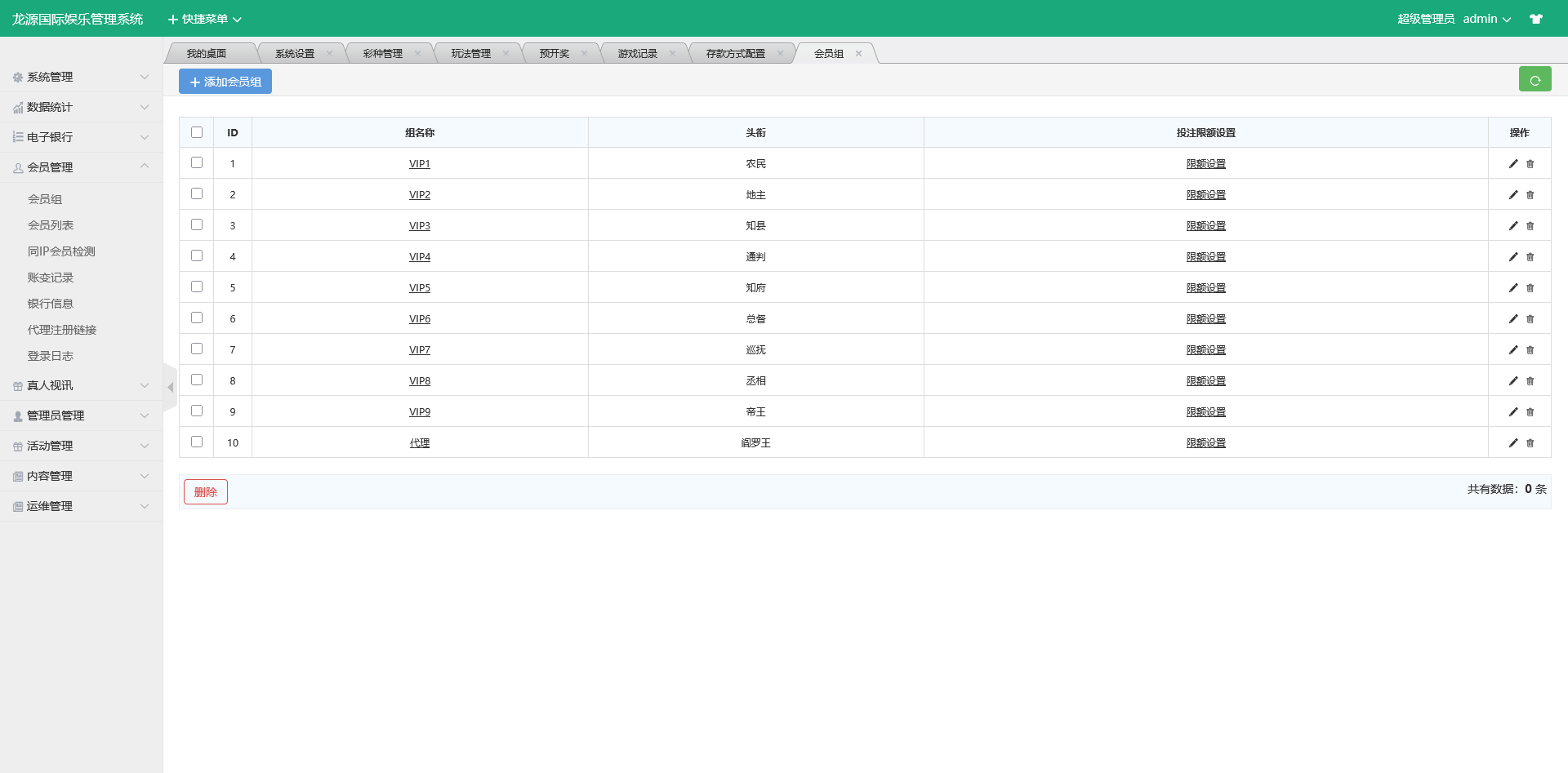Click the edit pencil icon for VIP6 row

(1512, 319)
